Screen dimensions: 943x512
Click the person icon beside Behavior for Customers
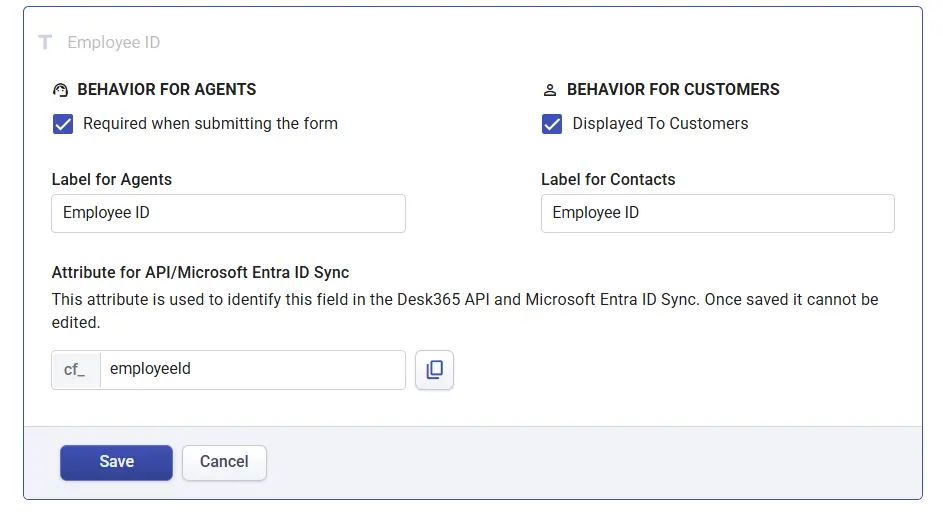tap(550, 90)
